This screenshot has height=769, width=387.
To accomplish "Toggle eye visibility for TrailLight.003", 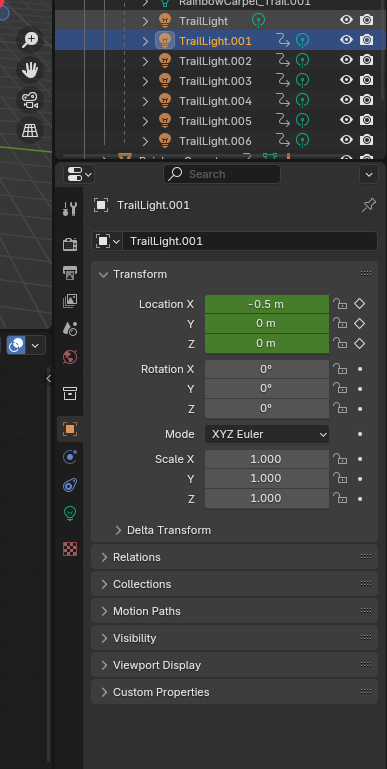I will 346,80.
